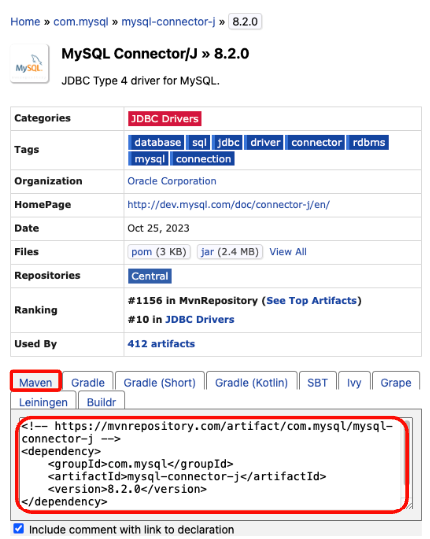Click the 'Used By' row label
The height and width of the screenshot is (539, 430).
coord(36,344)
